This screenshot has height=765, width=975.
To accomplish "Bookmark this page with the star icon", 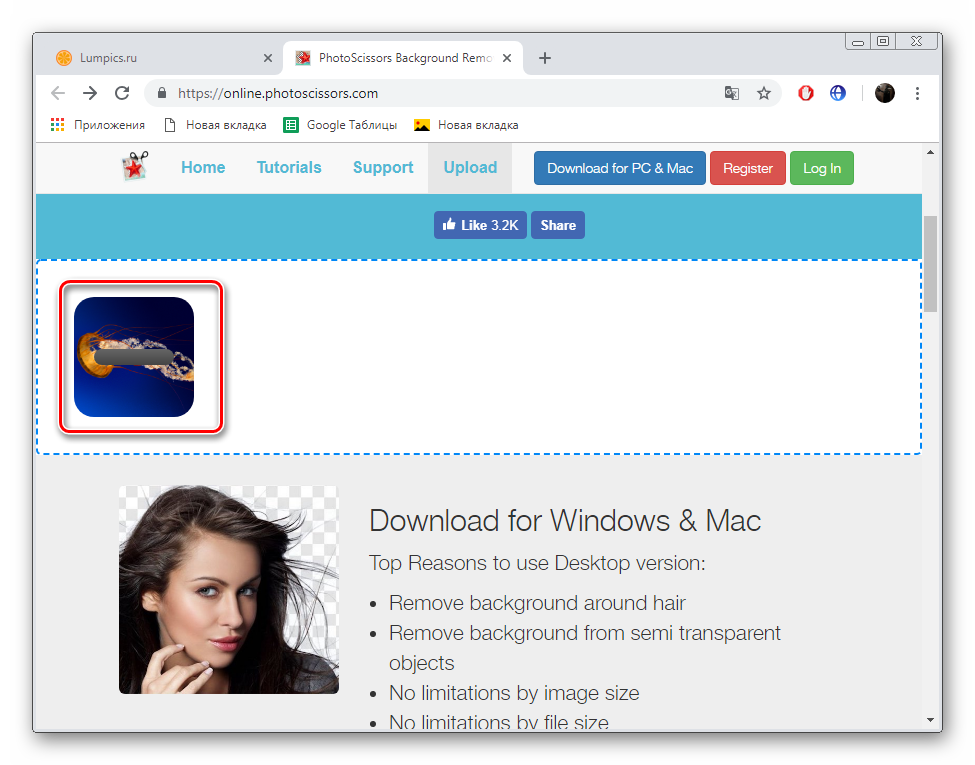I will tap(764, 93).
